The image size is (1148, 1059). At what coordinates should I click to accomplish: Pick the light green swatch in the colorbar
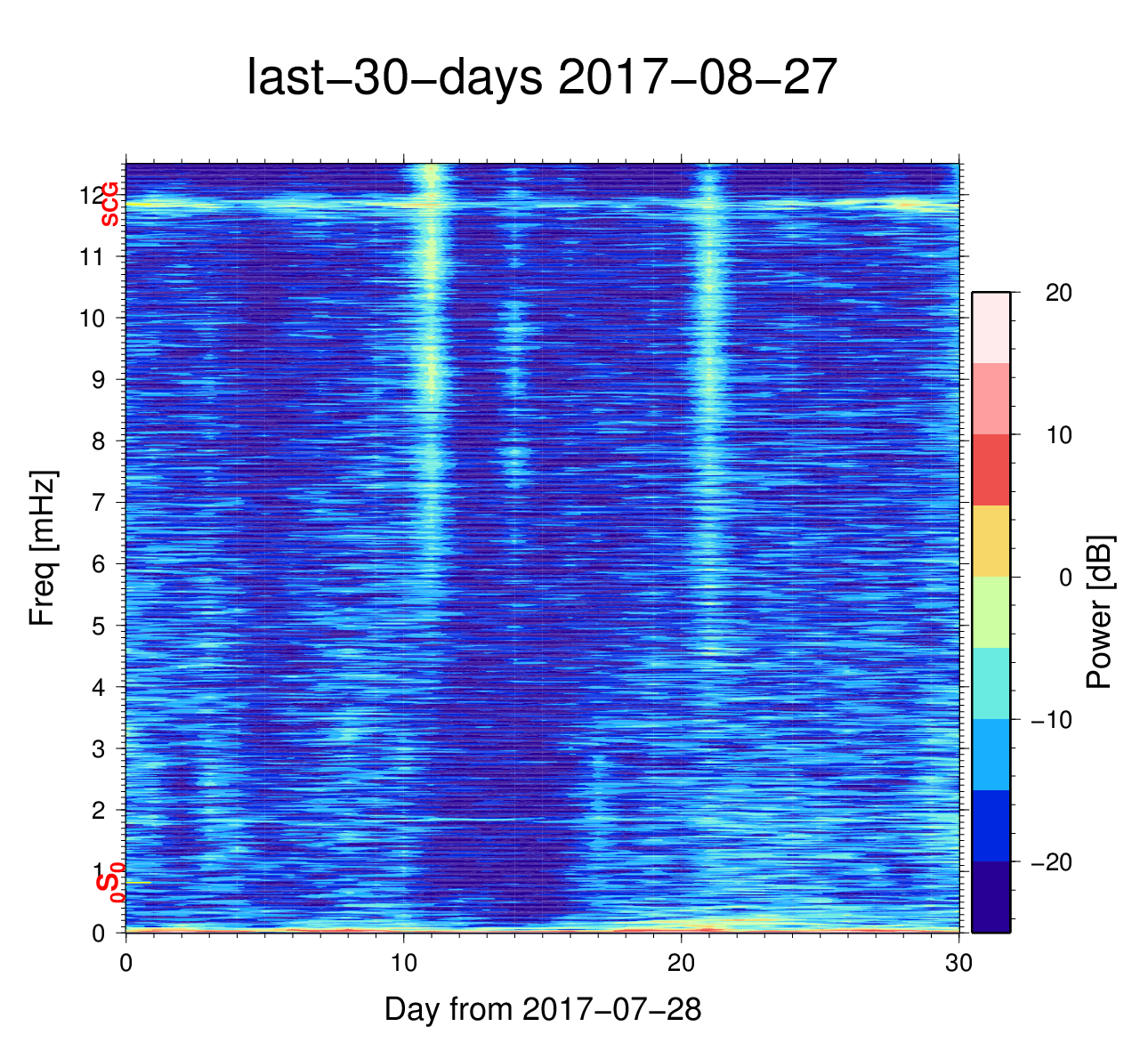point(990,611)
